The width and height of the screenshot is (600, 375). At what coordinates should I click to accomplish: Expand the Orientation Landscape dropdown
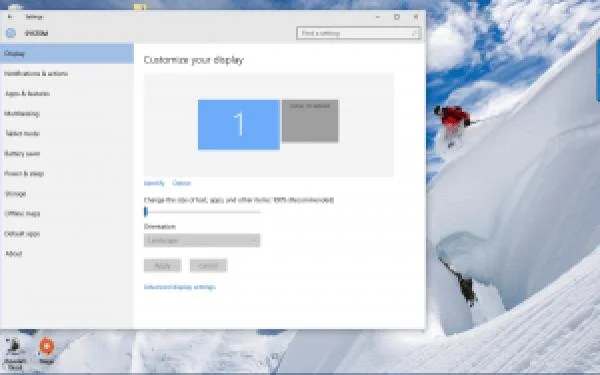[x=202, y=240]
